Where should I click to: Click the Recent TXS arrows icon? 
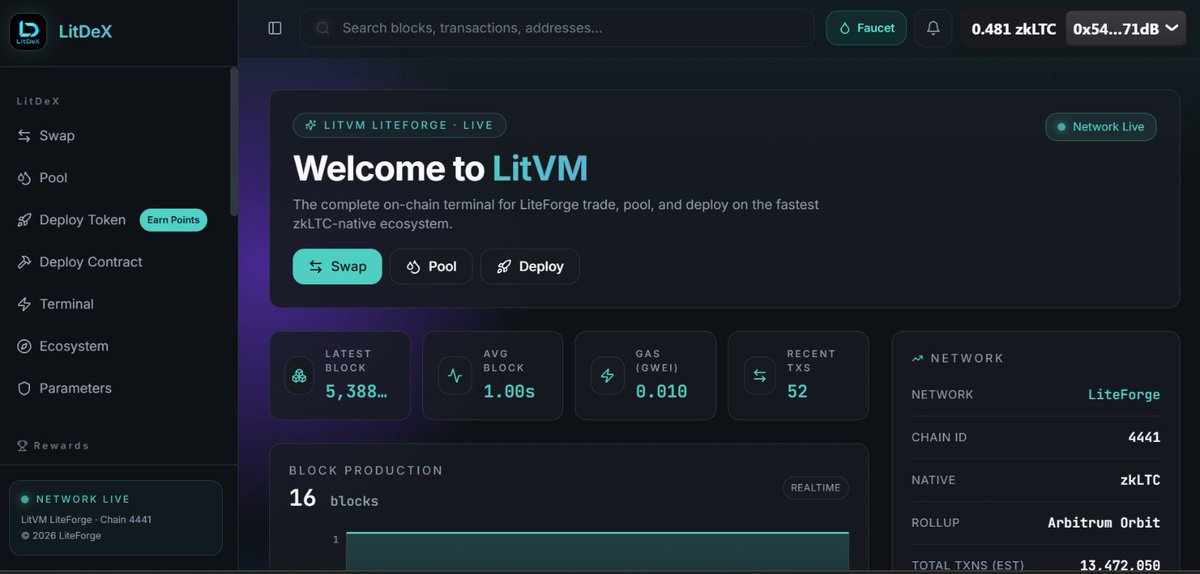coord(759,376)
